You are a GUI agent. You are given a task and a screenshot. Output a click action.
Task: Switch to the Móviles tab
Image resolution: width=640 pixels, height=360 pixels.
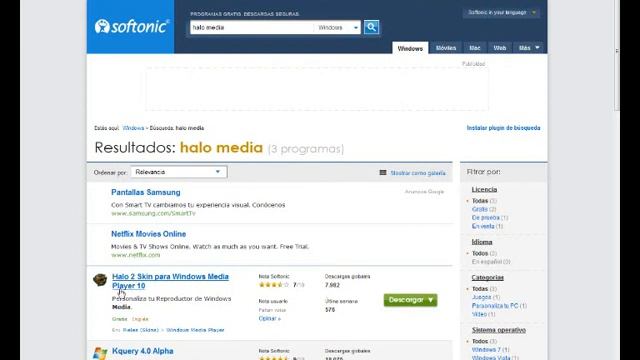(446, 48)
